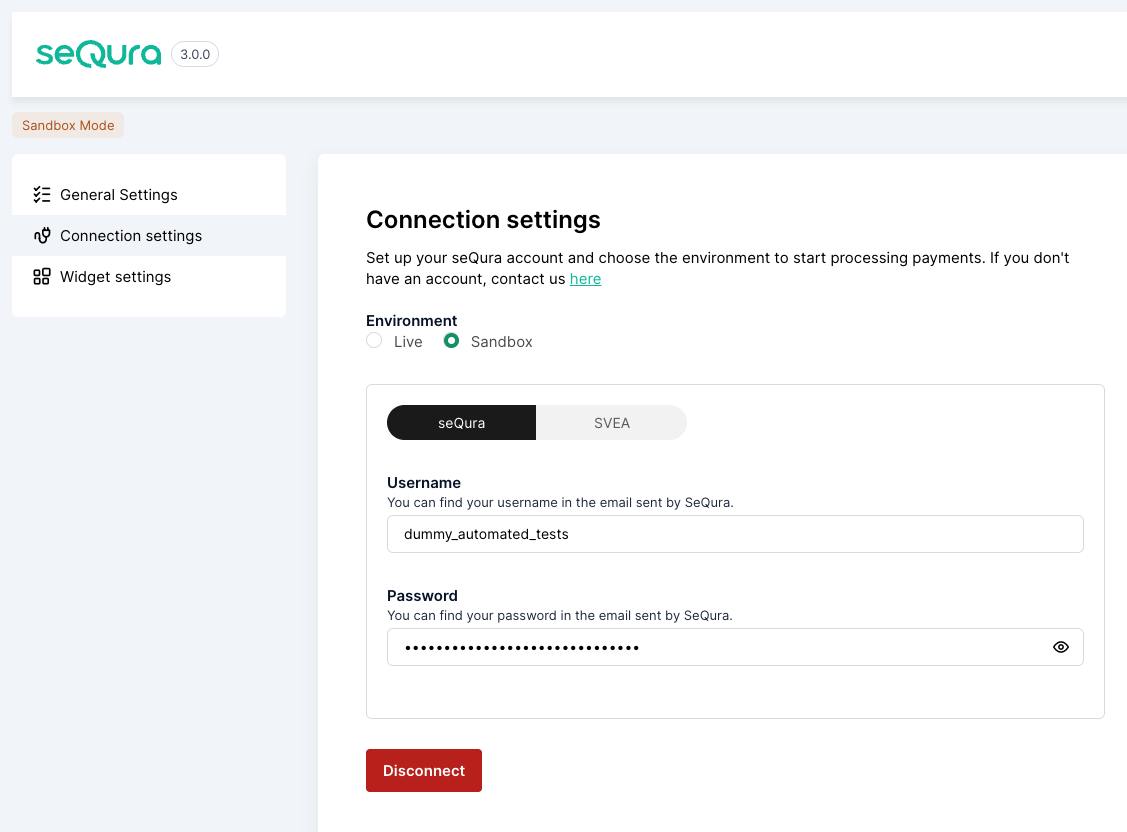Select the Live environment radio button

click(374, 341)
